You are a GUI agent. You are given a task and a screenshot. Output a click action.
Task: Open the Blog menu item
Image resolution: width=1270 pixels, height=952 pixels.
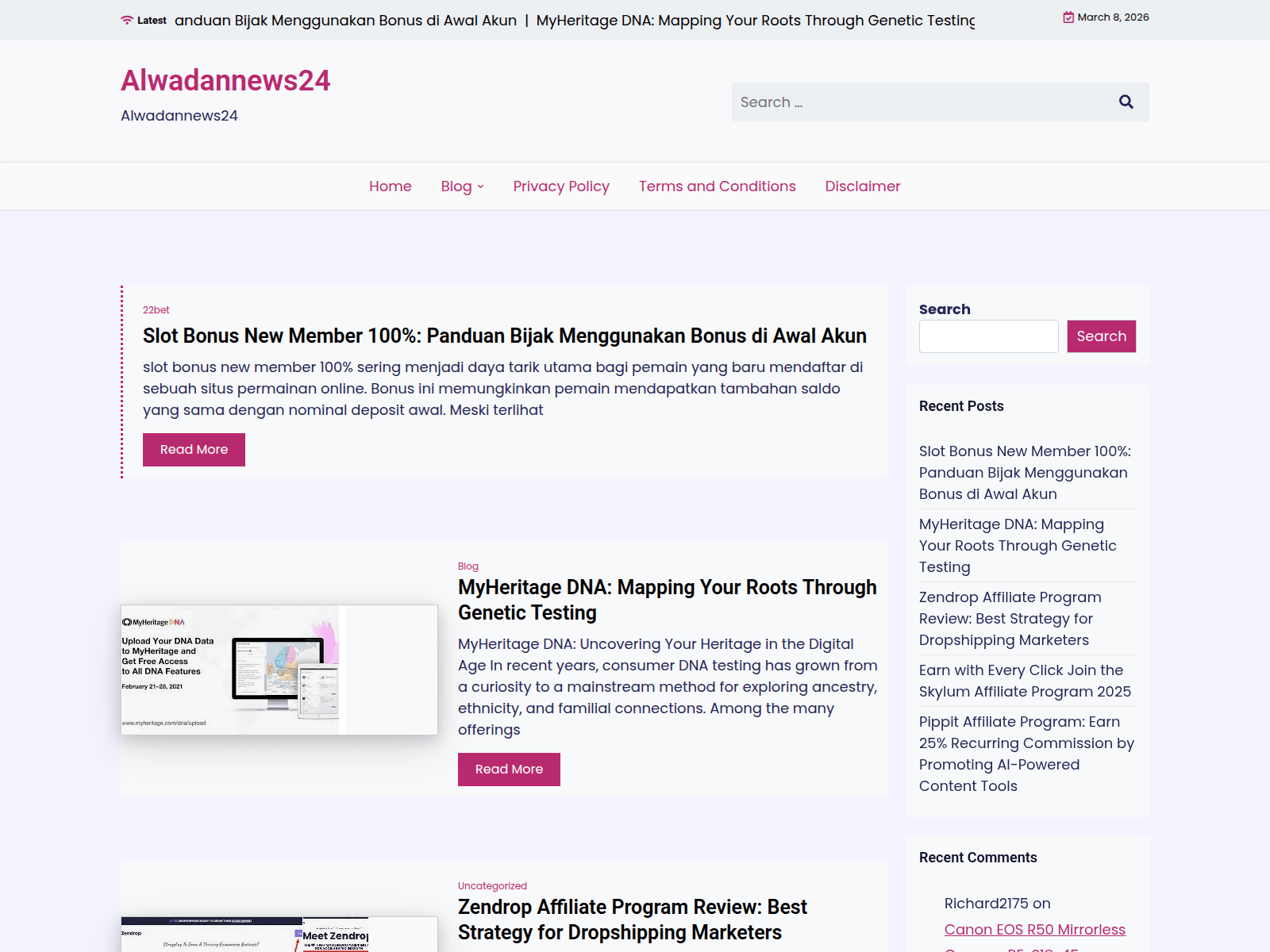(x=456, y=186)
